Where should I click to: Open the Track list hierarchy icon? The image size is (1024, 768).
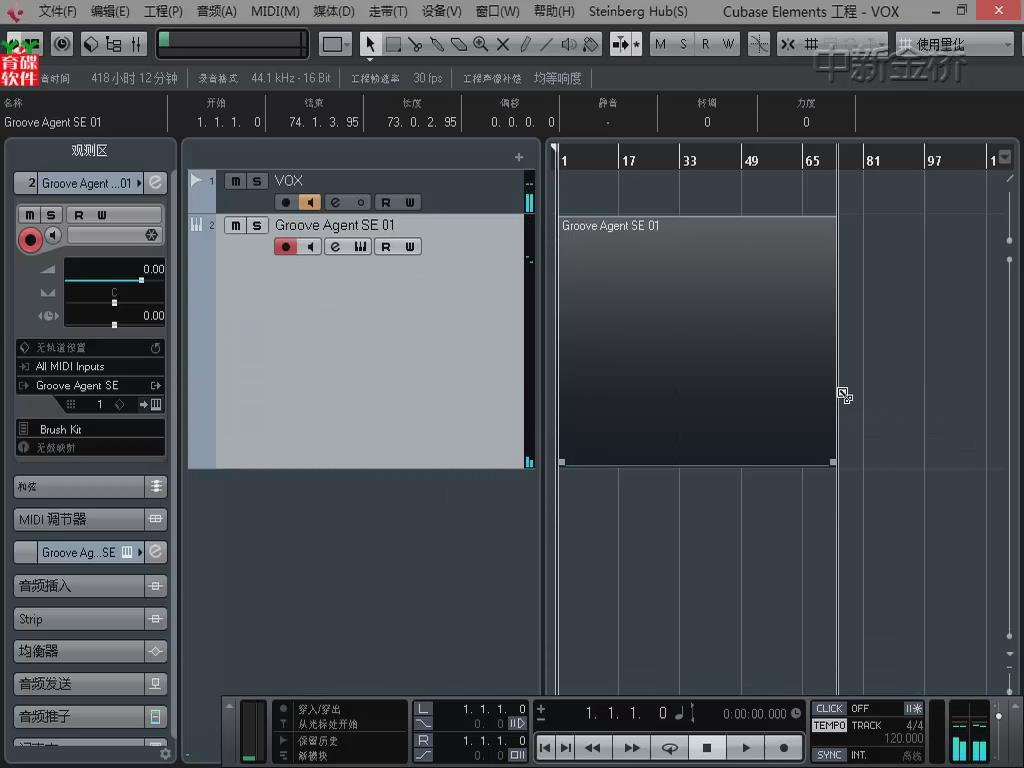click(x=114, y=44)
